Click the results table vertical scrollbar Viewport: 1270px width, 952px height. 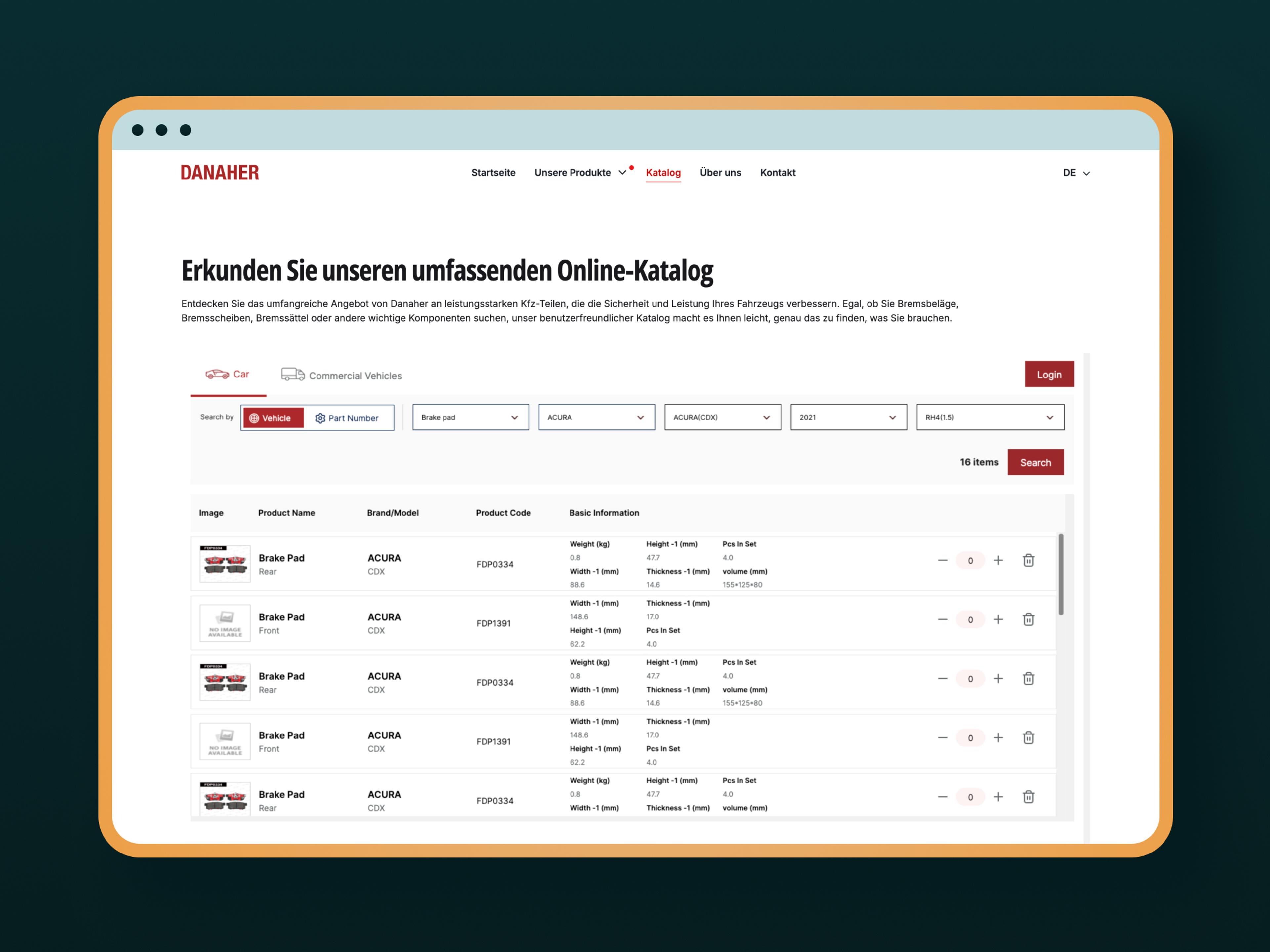coord(1060,575)
